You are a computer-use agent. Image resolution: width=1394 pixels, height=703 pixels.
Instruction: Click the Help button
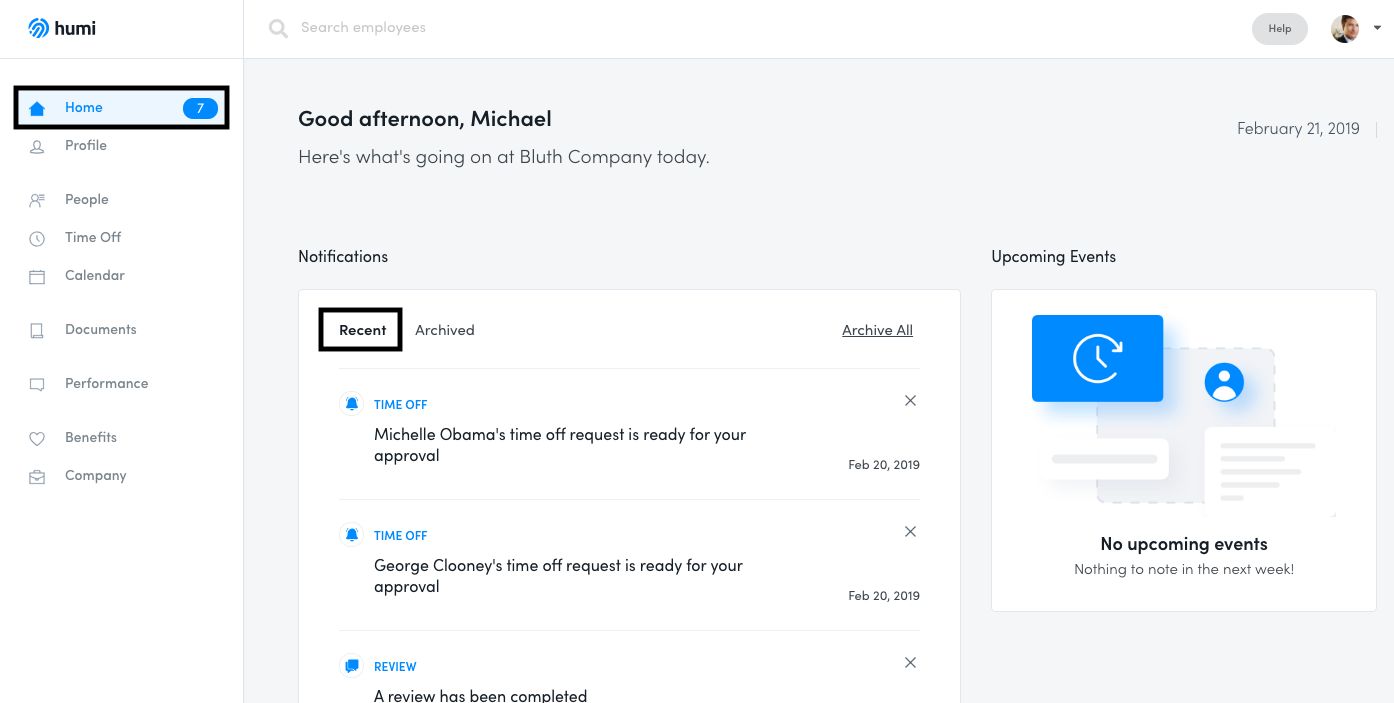1280,28
